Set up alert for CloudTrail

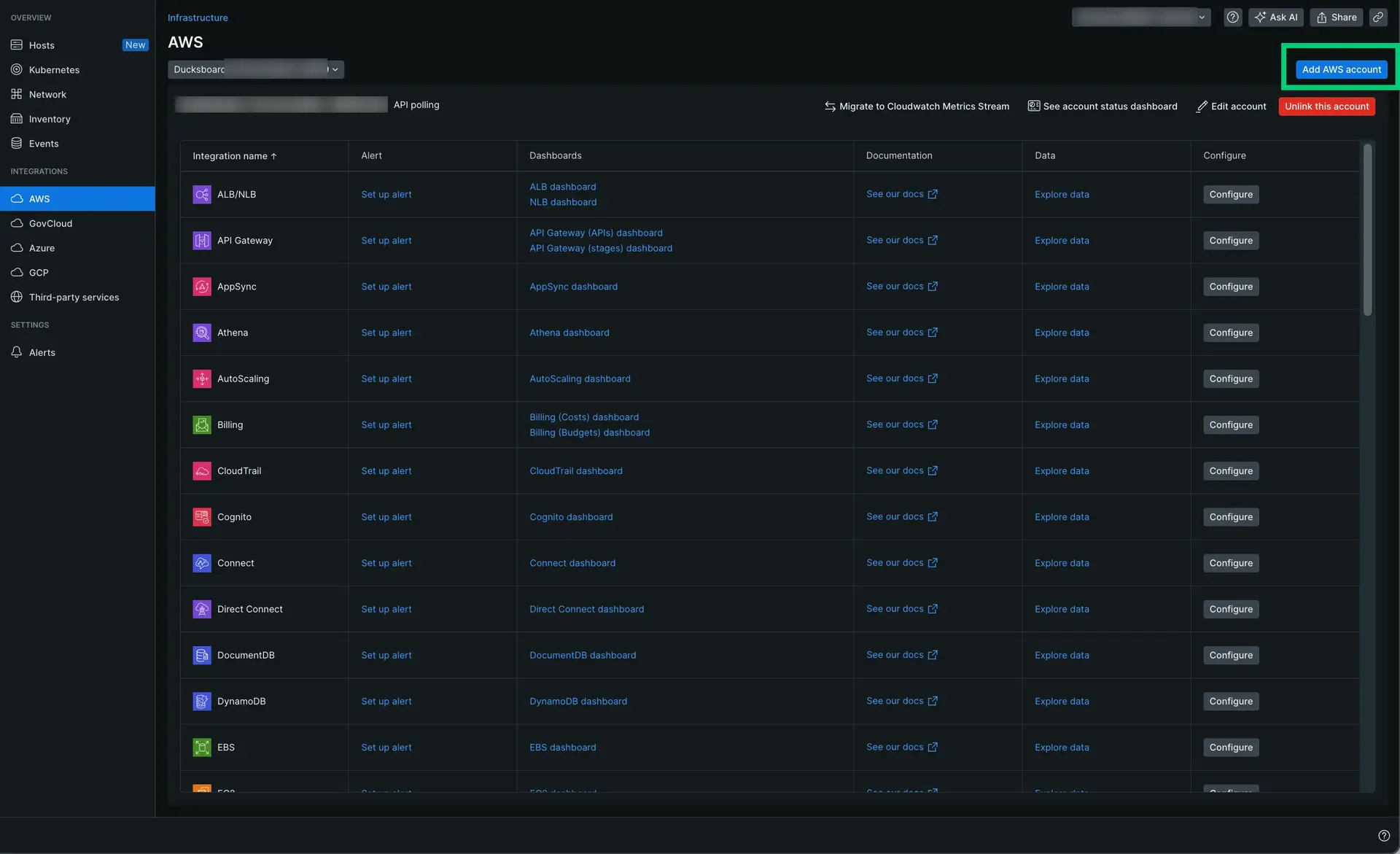pyautogui.click(x=386, y=471)
